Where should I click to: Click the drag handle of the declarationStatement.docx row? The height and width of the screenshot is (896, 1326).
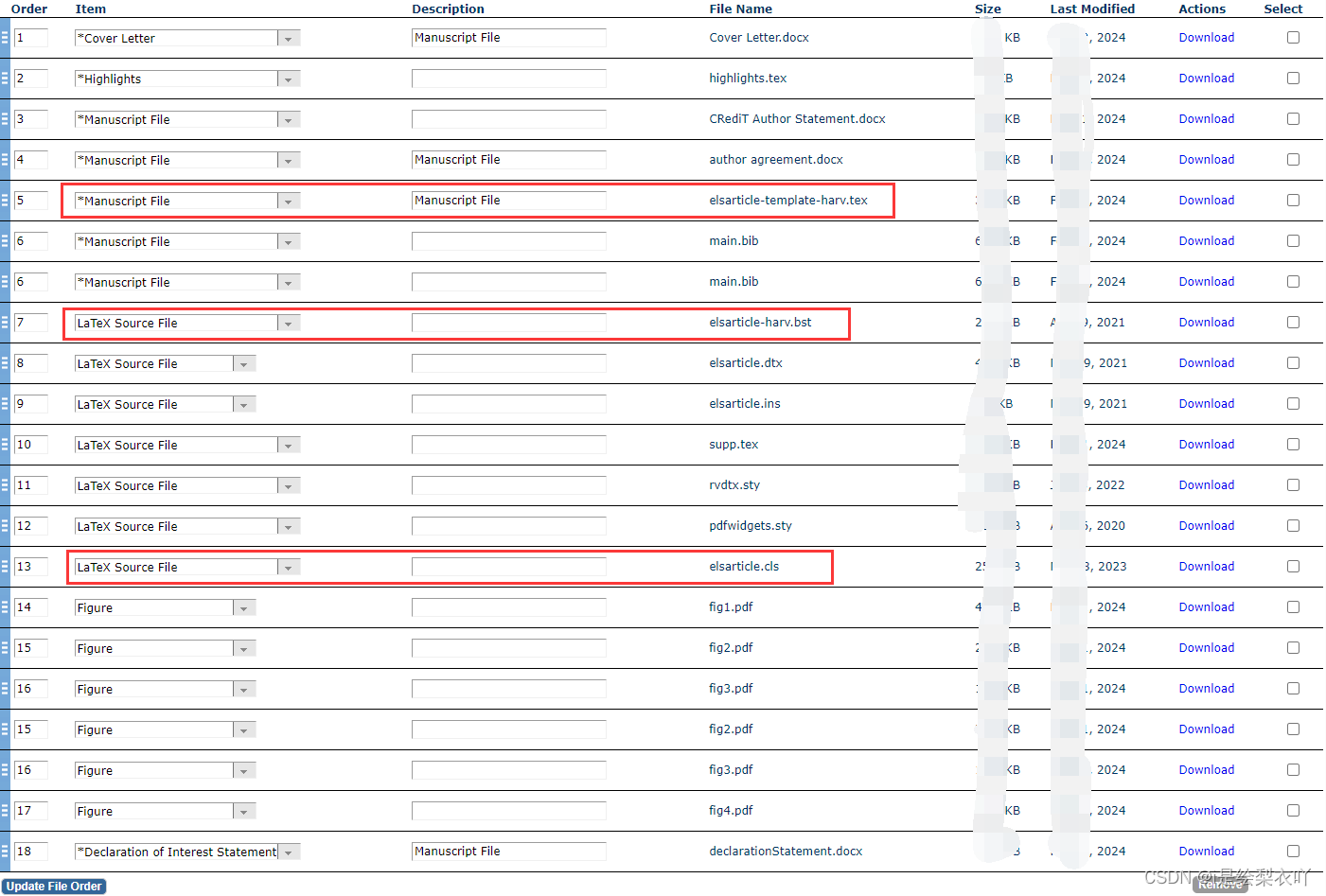pos(5,852)
